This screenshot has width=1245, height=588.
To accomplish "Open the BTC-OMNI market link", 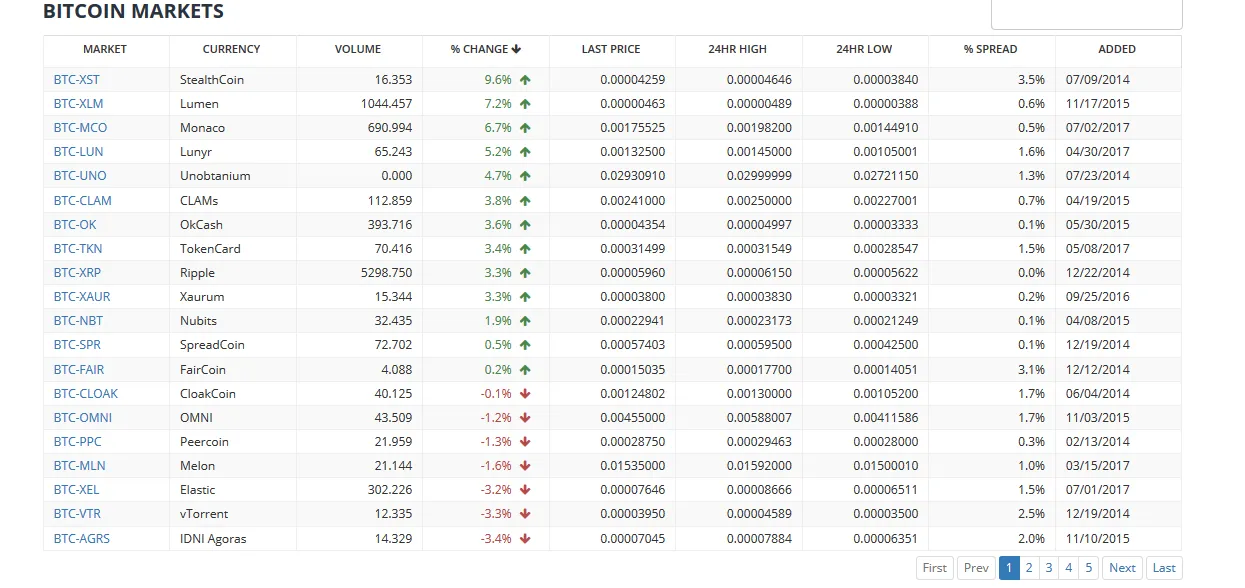I will click(83, 417).
